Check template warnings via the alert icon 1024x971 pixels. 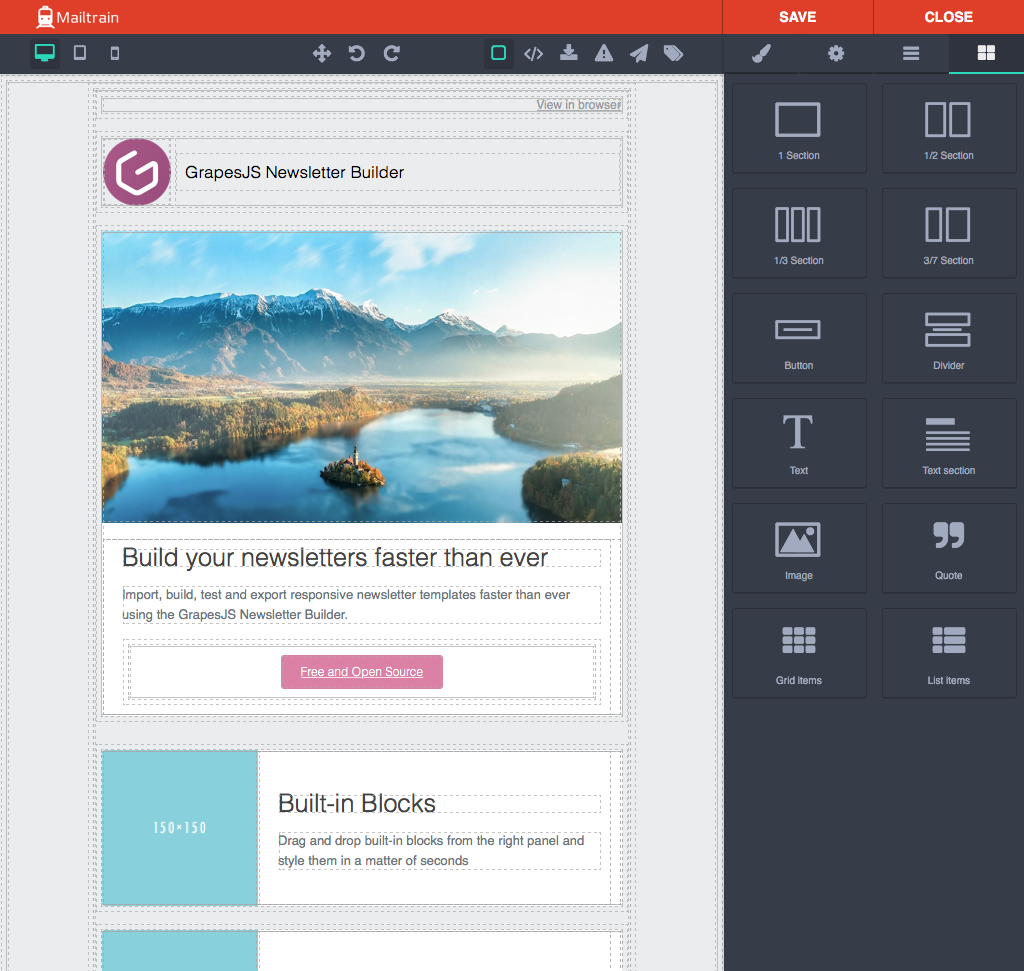click(x=603, y=53)
